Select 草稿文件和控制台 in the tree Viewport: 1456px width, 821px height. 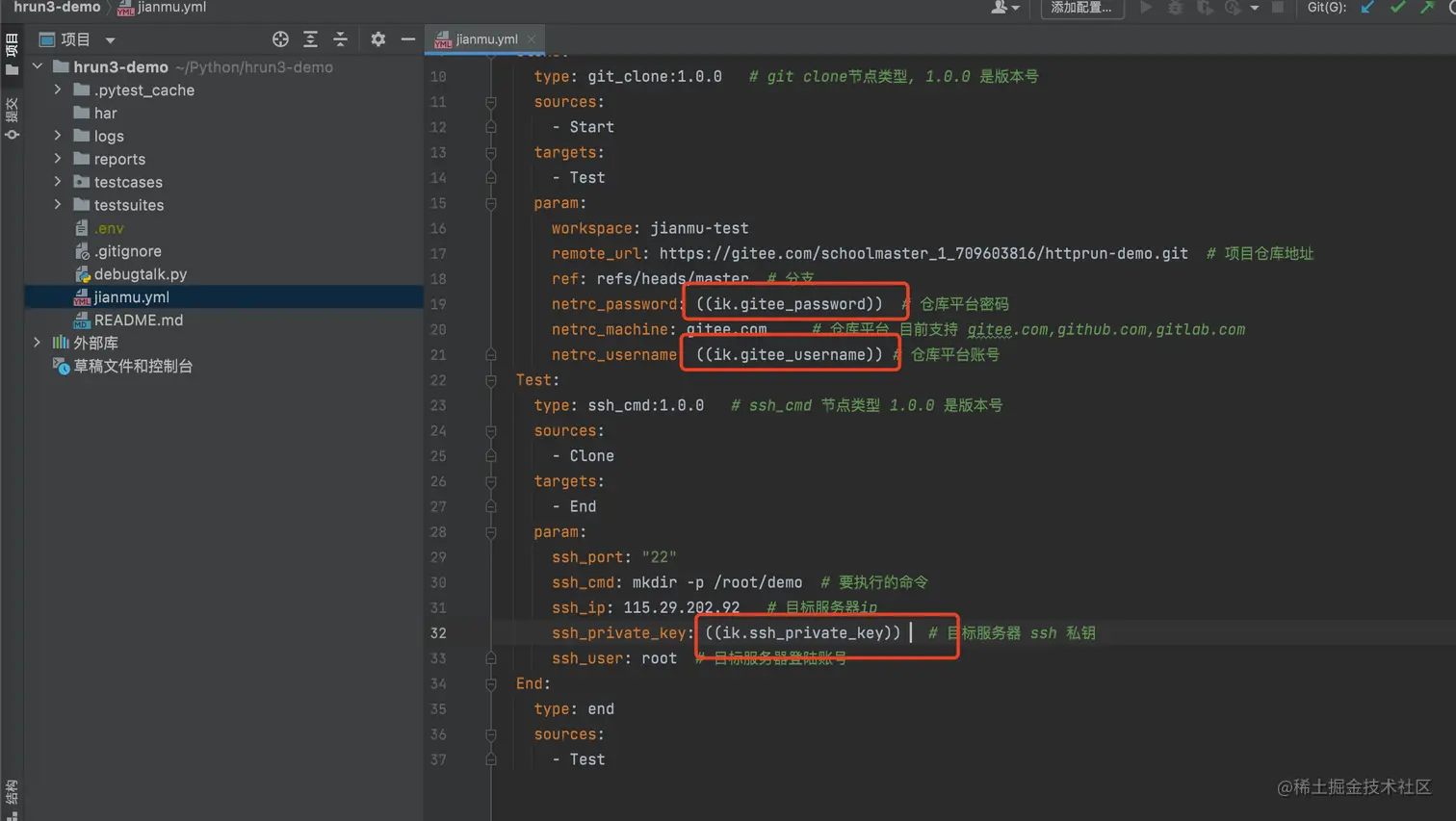point(224,366)
